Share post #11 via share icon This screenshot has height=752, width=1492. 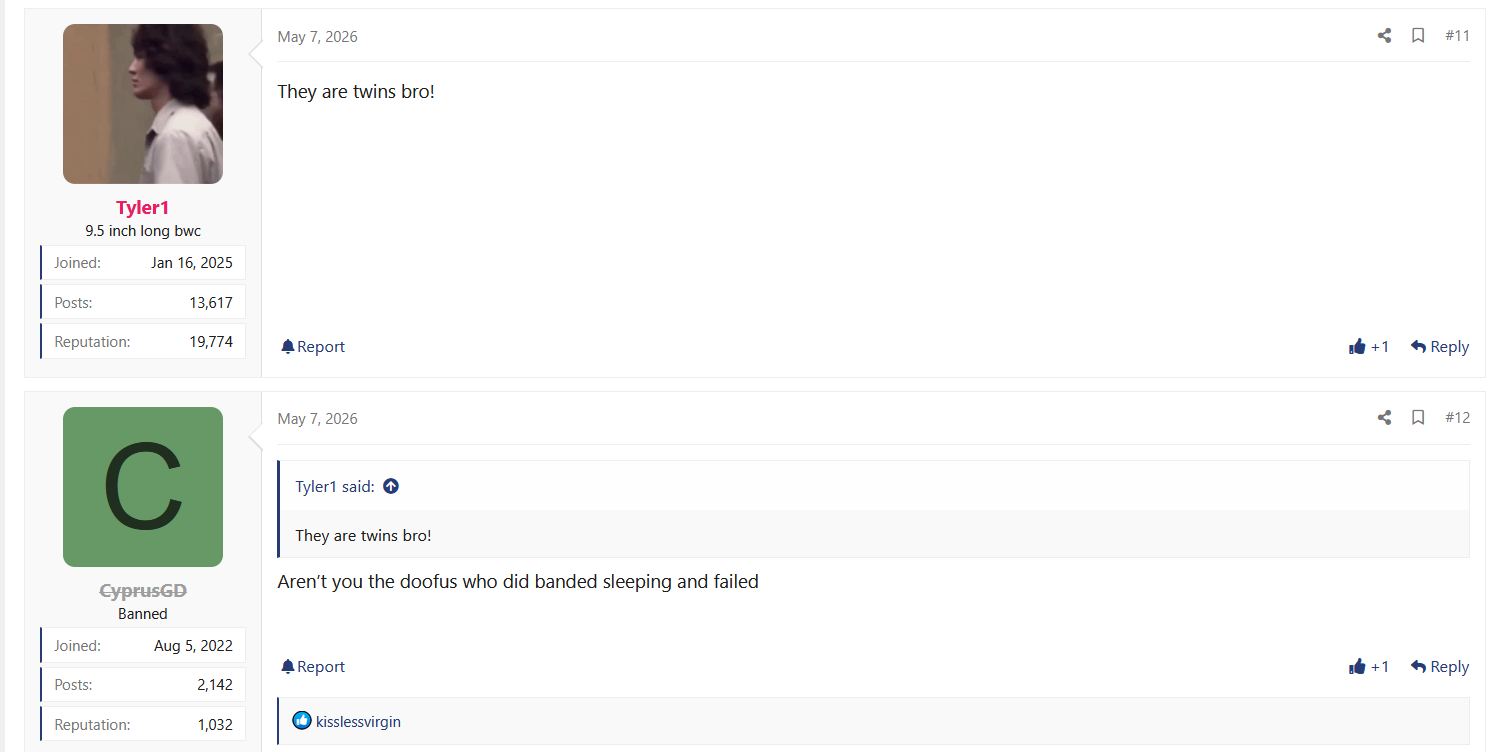(x=1384, y=36)
